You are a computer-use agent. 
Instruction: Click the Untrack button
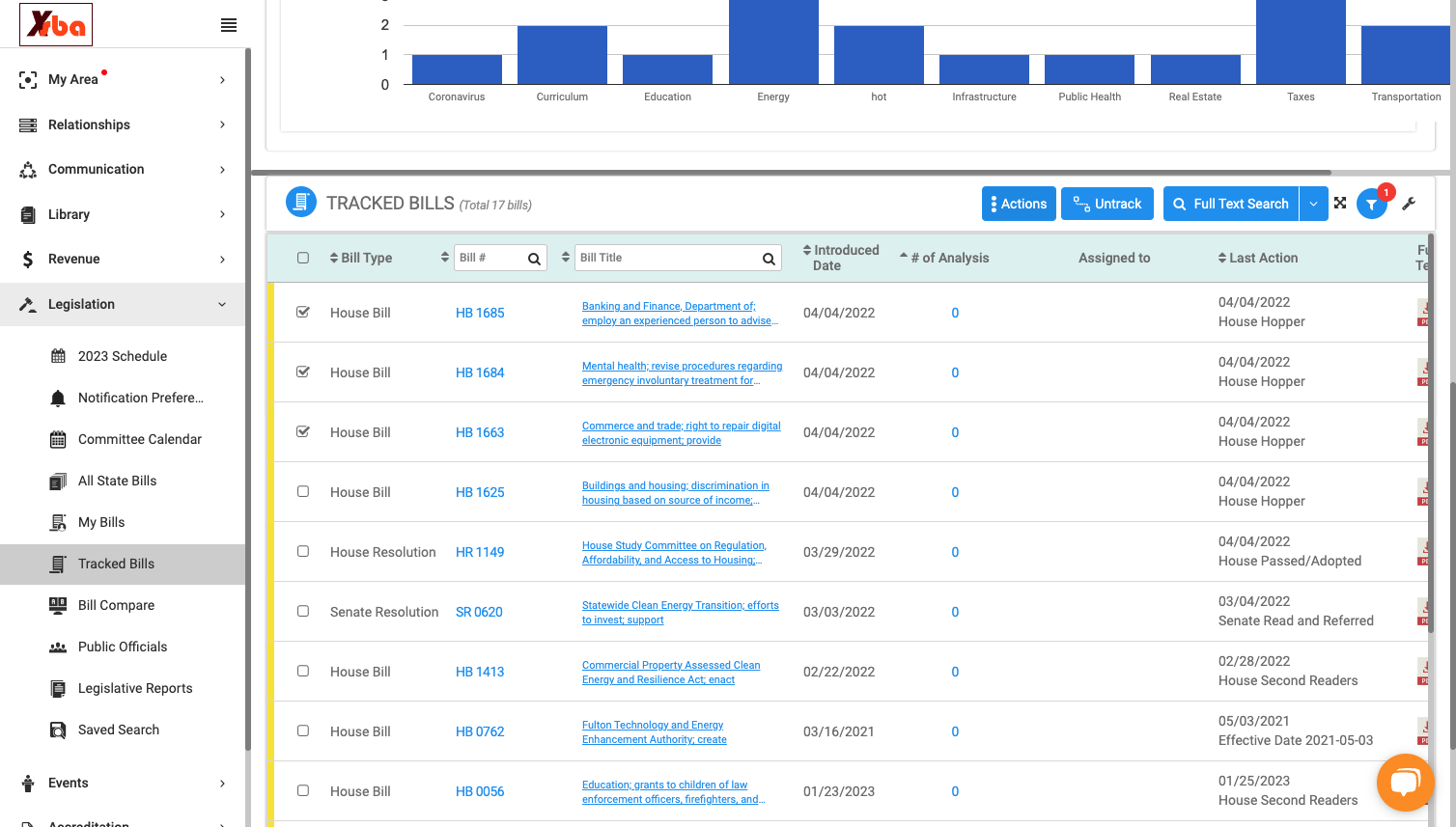(1107, 204)
